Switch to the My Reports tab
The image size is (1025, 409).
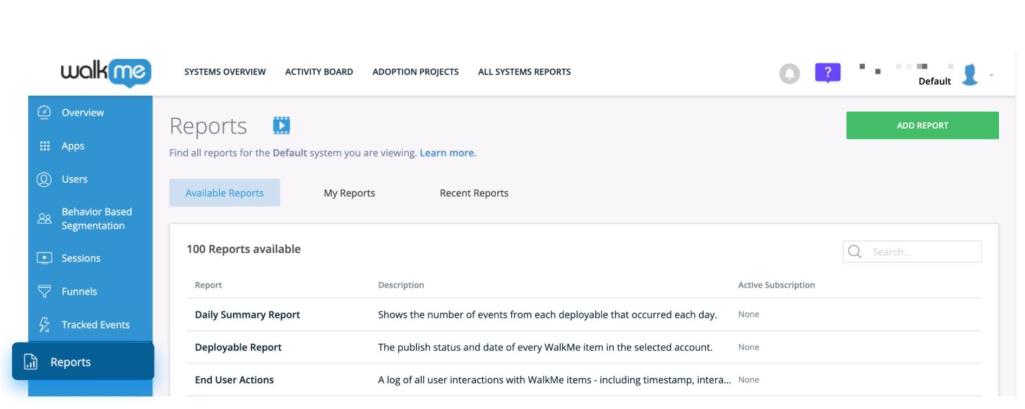click(x=349, y=193)
